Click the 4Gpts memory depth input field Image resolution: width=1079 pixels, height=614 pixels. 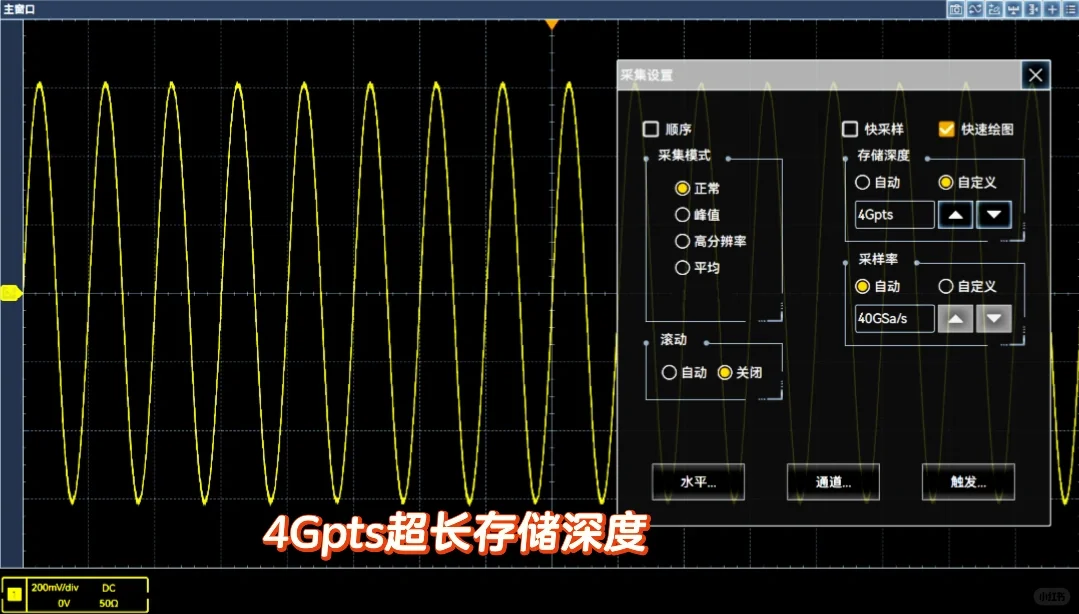893,214
